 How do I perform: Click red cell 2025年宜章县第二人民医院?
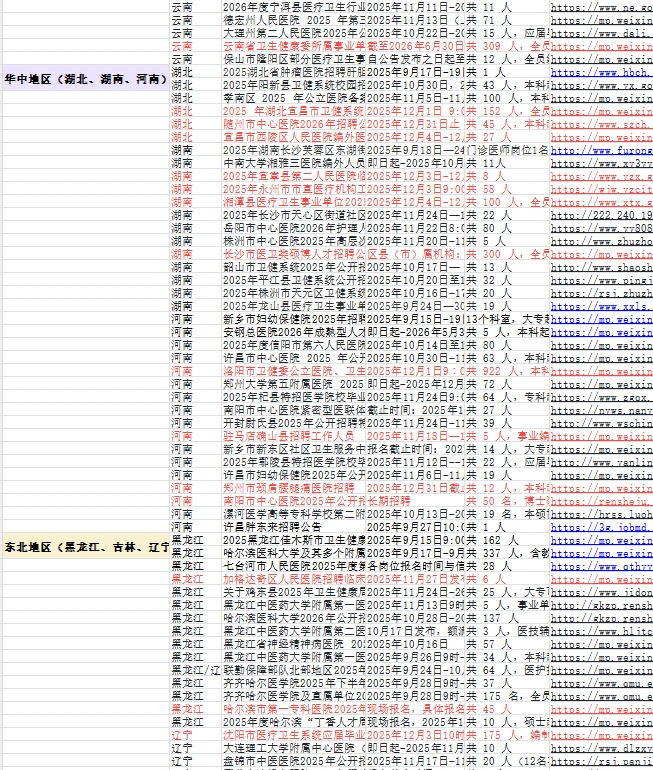[294, 176]
